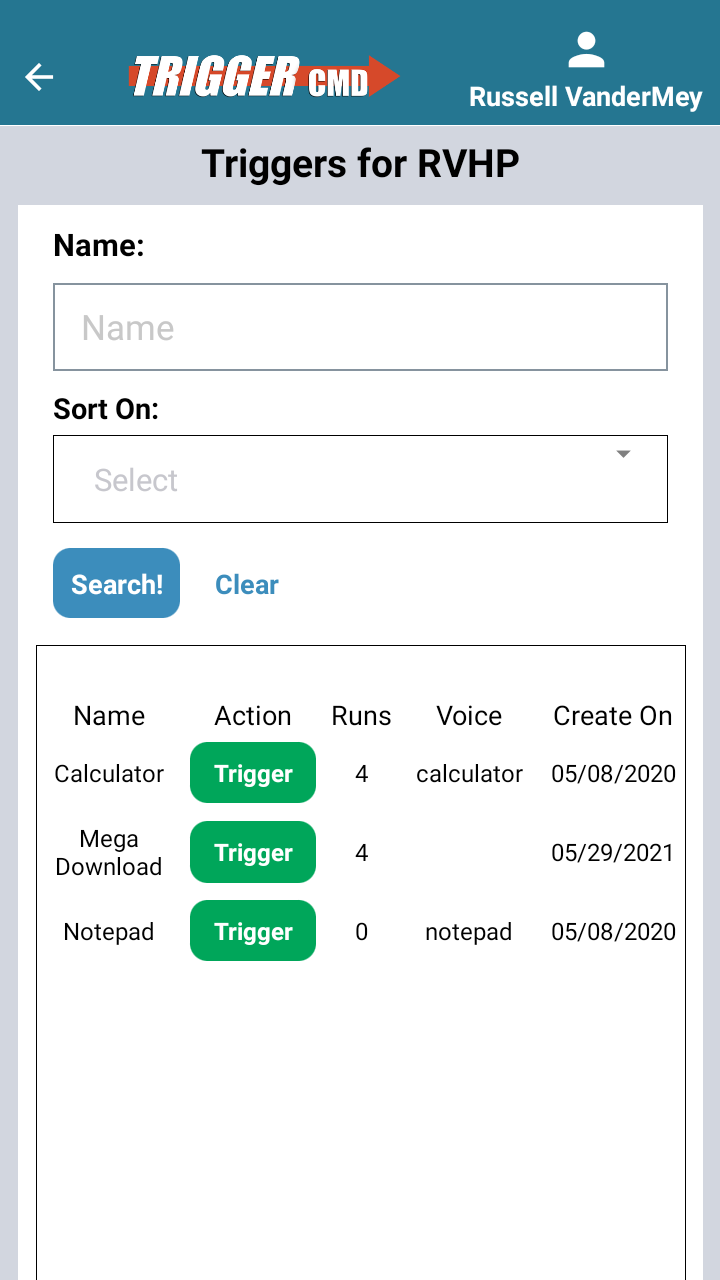Tap the back arrow in the header
The width and height of the screenshot is (720, 1280).
[x=39, y=77]
